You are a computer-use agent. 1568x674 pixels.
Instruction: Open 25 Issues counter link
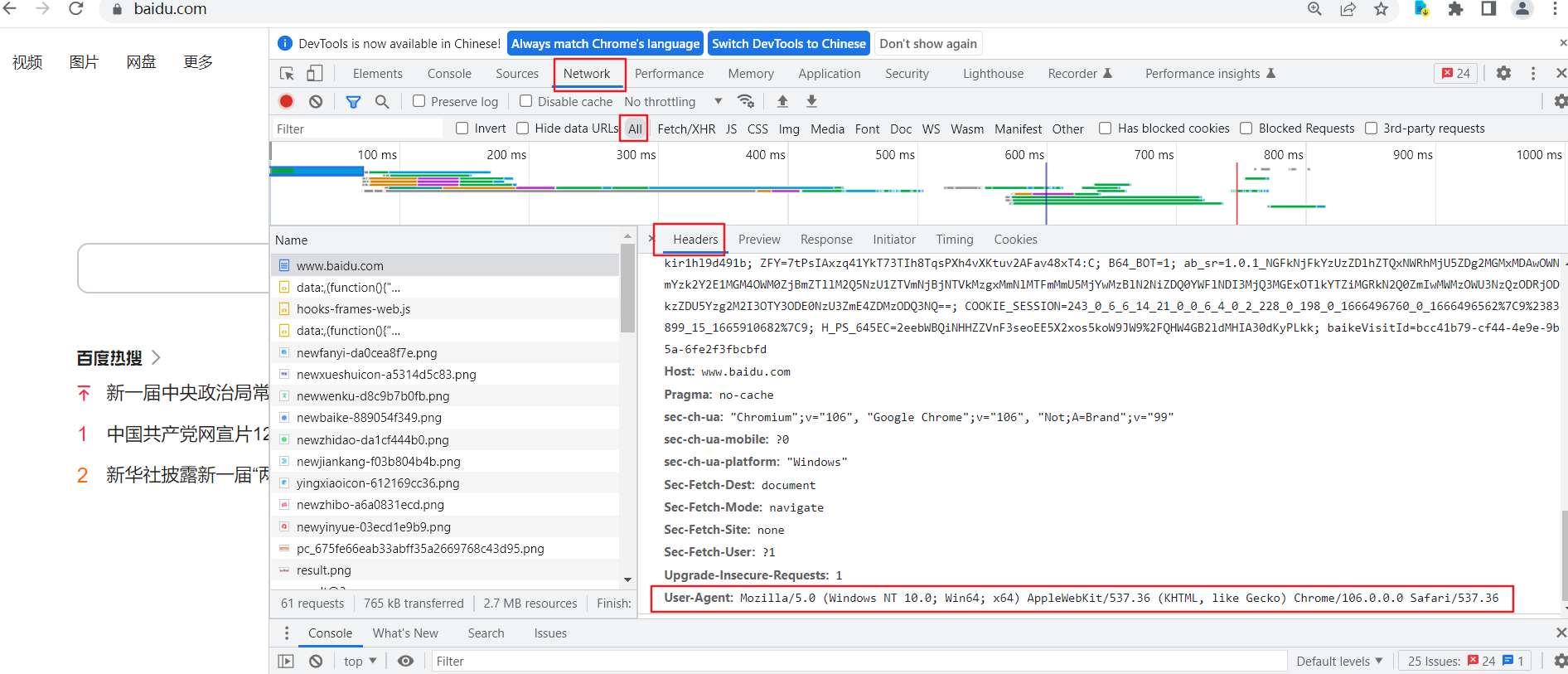(x=1466, y=661)
